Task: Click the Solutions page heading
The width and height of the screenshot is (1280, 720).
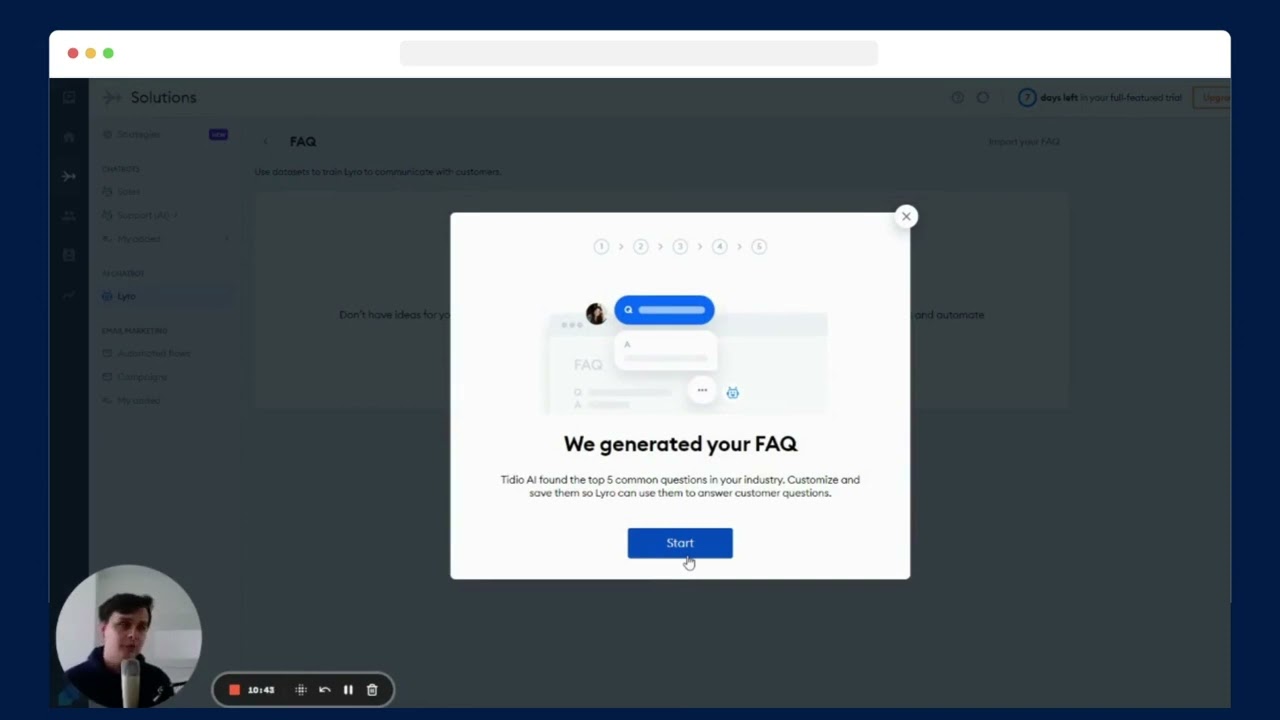Action: (163, 97)
